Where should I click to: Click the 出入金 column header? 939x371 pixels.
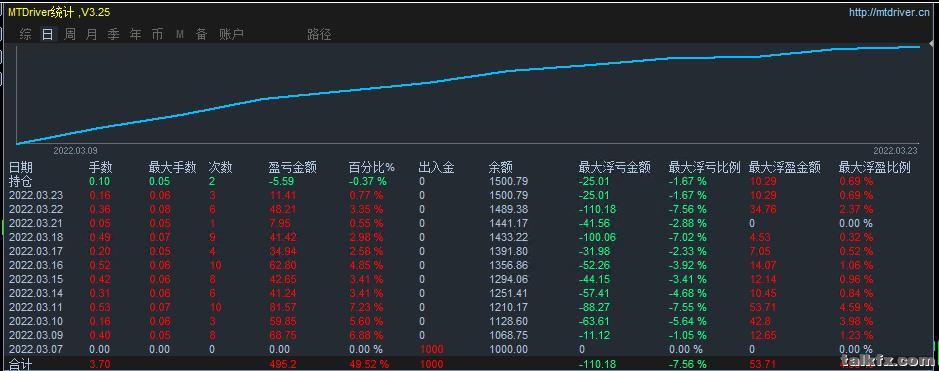tap(436, 168)
